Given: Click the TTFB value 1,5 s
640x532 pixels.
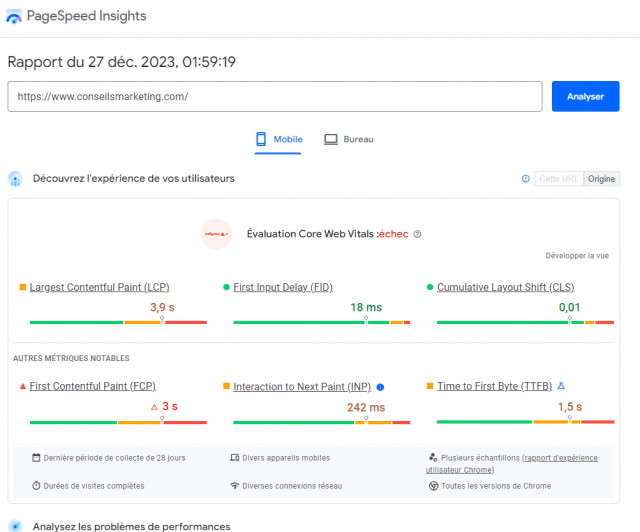Looking at the screenshot, I should pyautogui.click(x=570, y=407).
